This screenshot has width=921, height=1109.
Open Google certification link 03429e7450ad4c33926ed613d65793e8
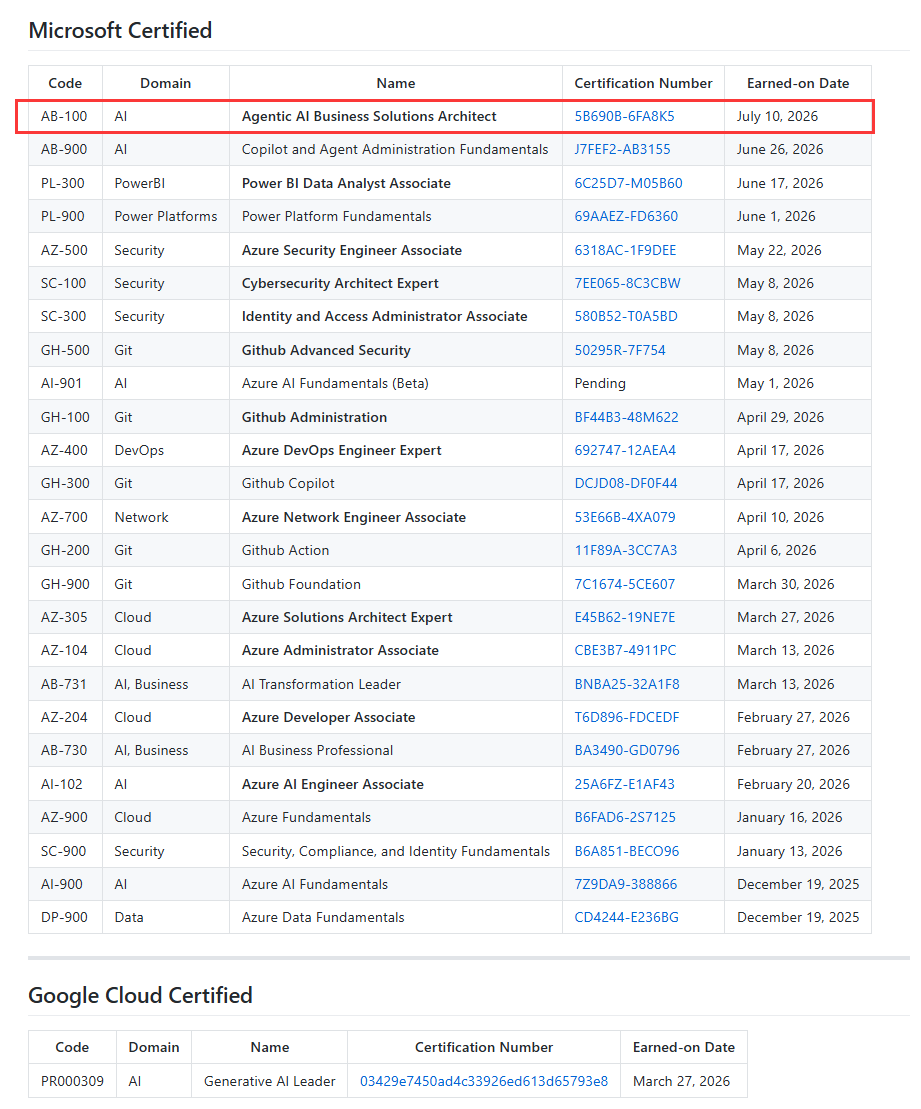tap(484, 1081)
